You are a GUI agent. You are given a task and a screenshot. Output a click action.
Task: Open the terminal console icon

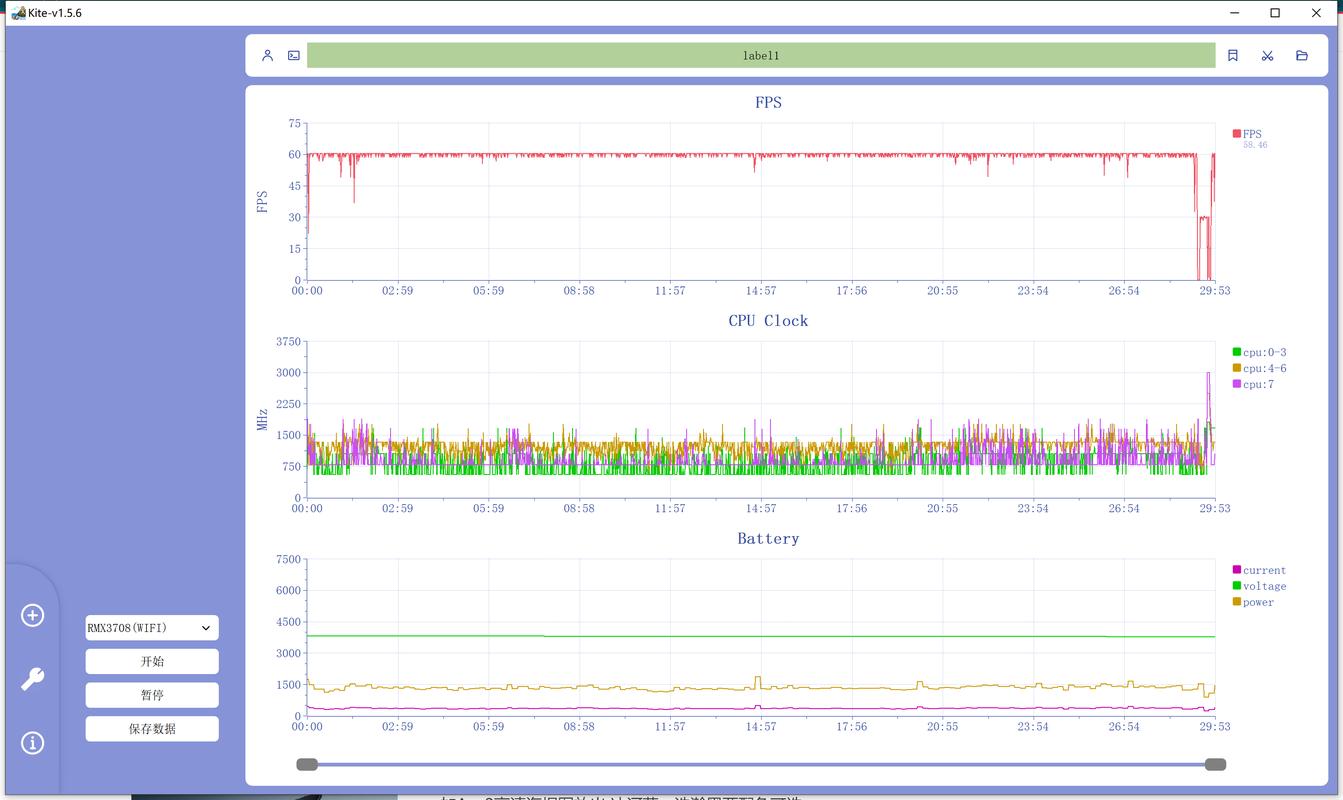pos(294,56)
